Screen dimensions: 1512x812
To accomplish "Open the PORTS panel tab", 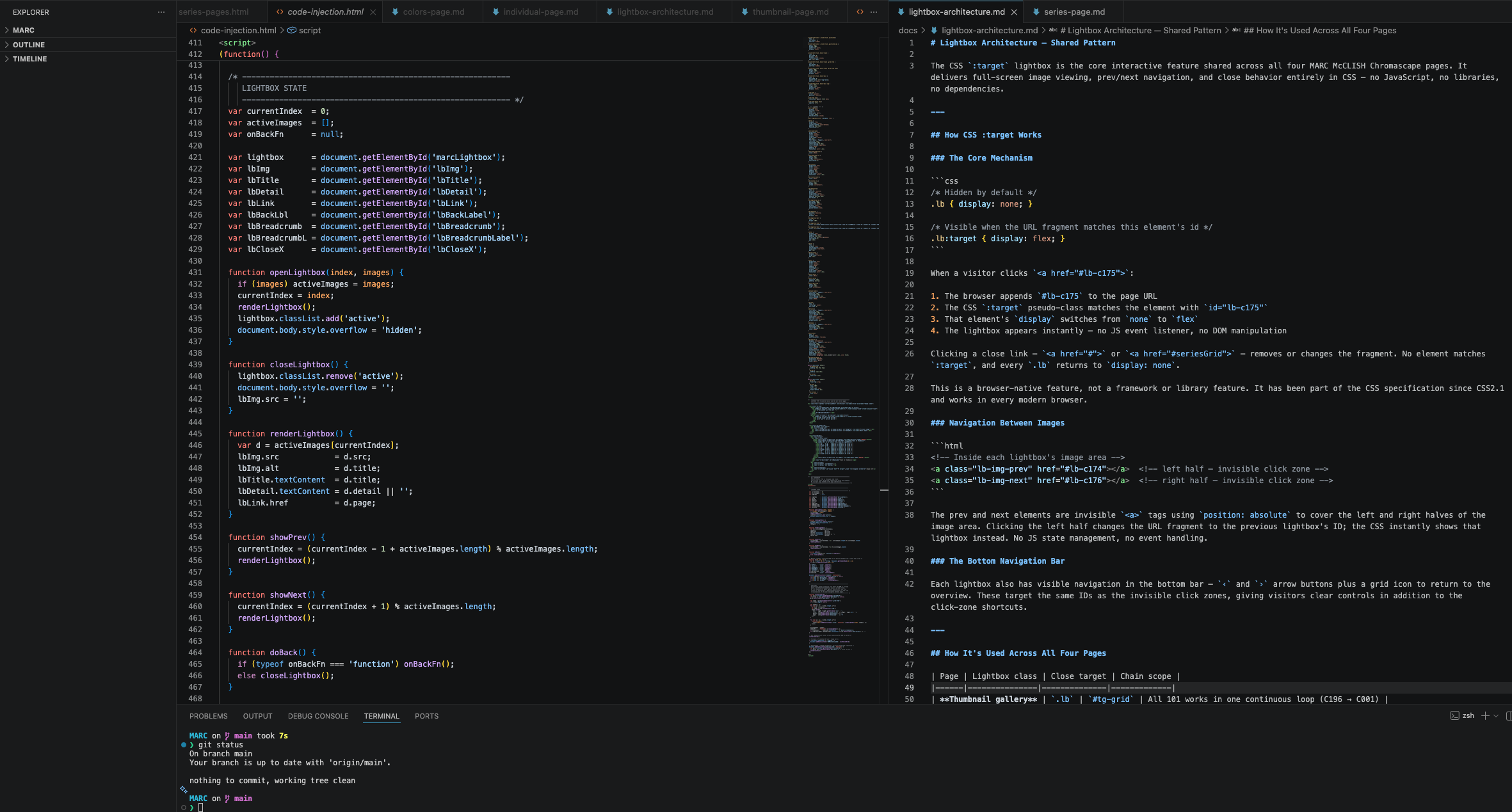I will [x=426, y=716].
